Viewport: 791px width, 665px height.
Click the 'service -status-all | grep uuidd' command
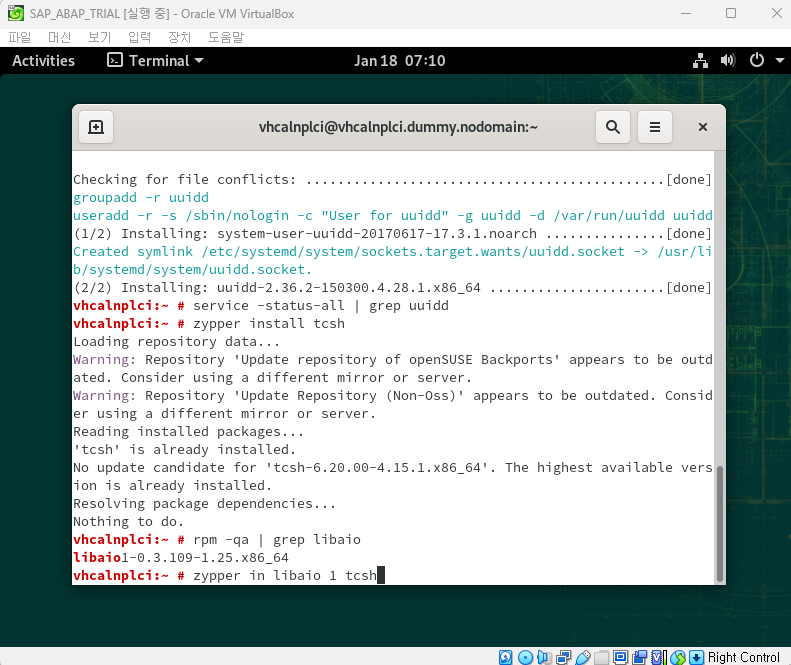pyautogui.click(x=321, y=306)
